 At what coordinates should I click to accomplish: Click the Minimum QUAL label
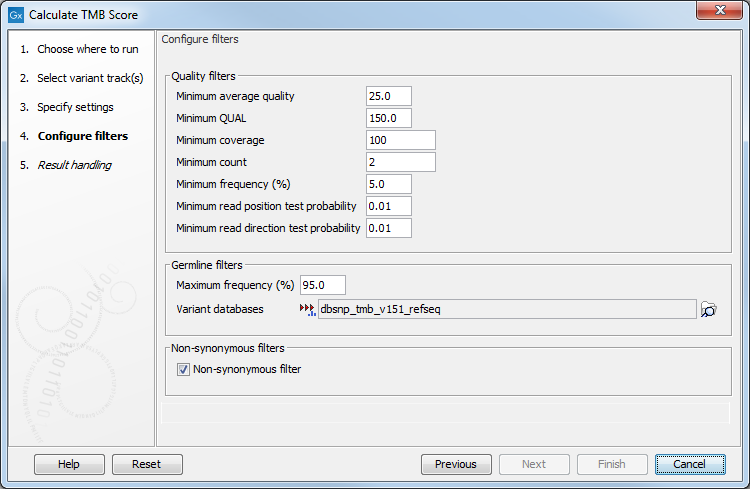point(211,118)
